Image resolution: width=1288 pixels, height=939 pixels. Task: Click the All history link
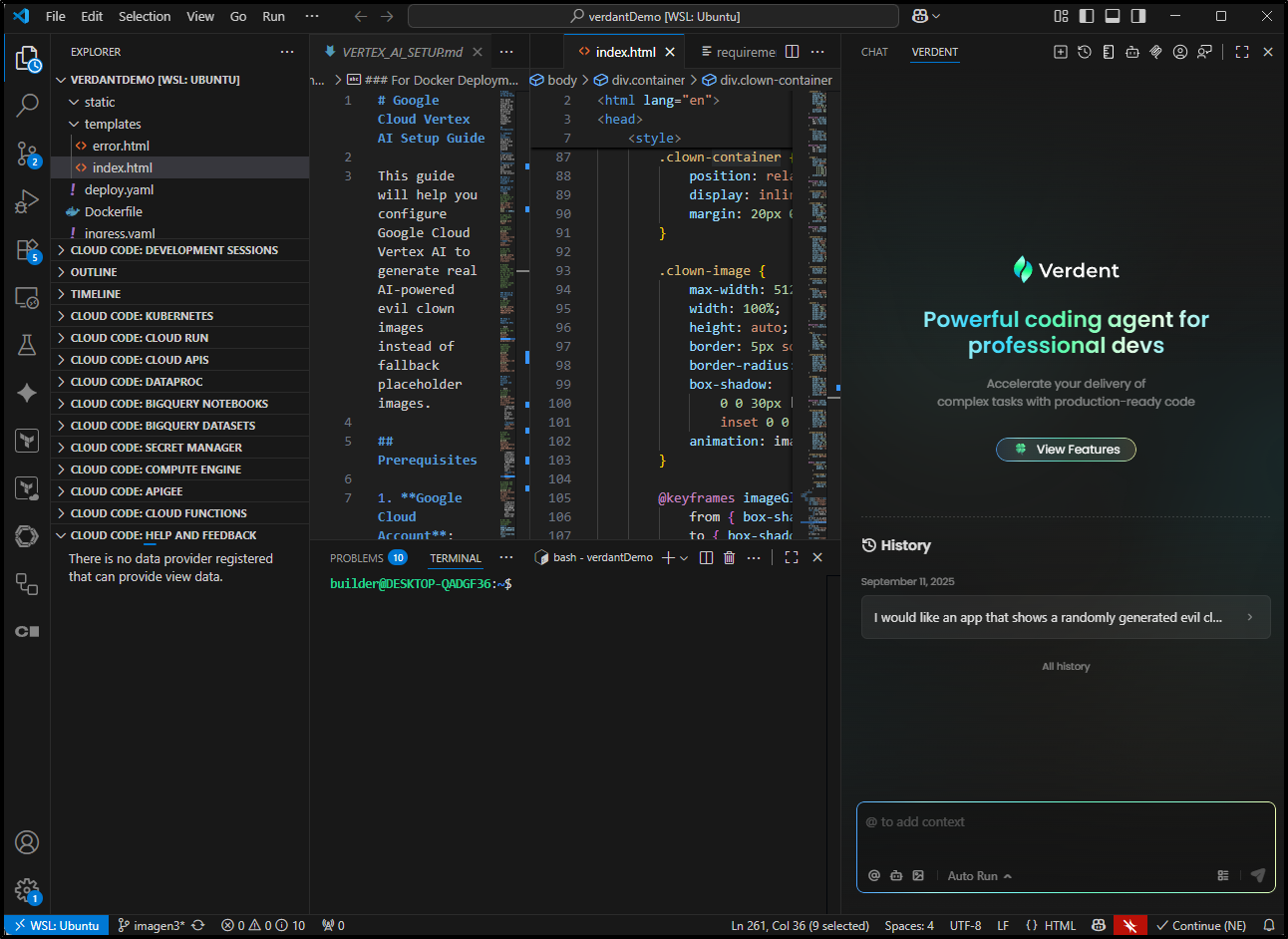1066,666
